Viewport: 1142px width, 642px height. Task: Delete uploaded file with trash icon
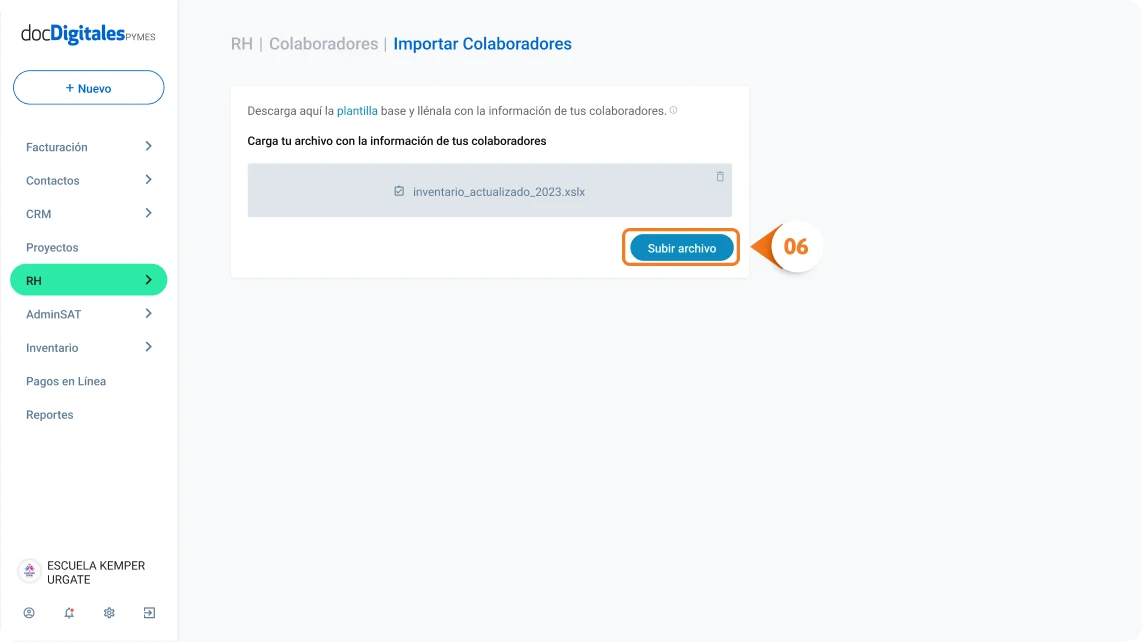(720, 176)
